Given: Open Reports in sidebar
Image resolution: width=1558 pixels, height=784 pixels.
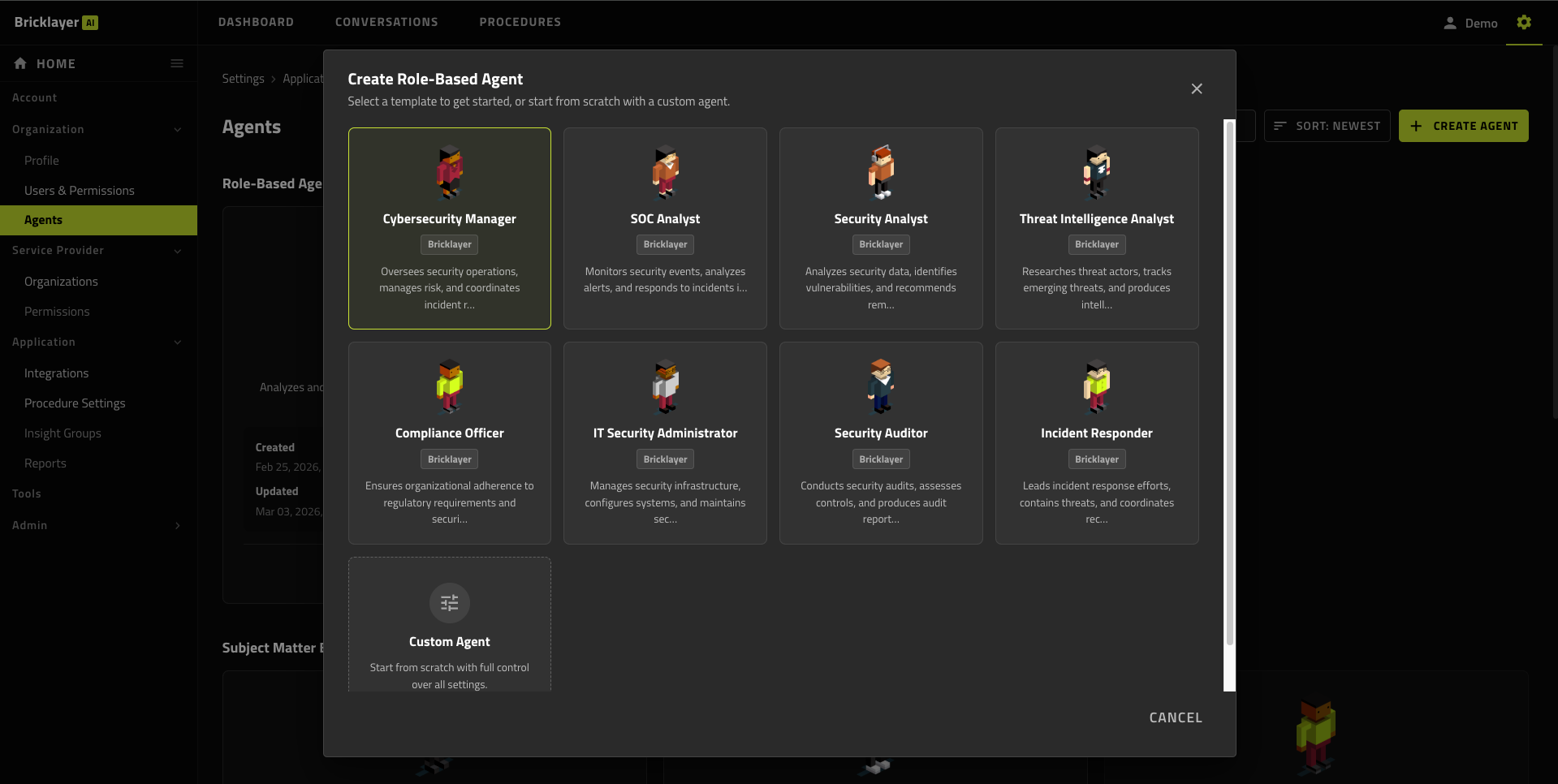Looking at the screenshot, I should [45, 463].
